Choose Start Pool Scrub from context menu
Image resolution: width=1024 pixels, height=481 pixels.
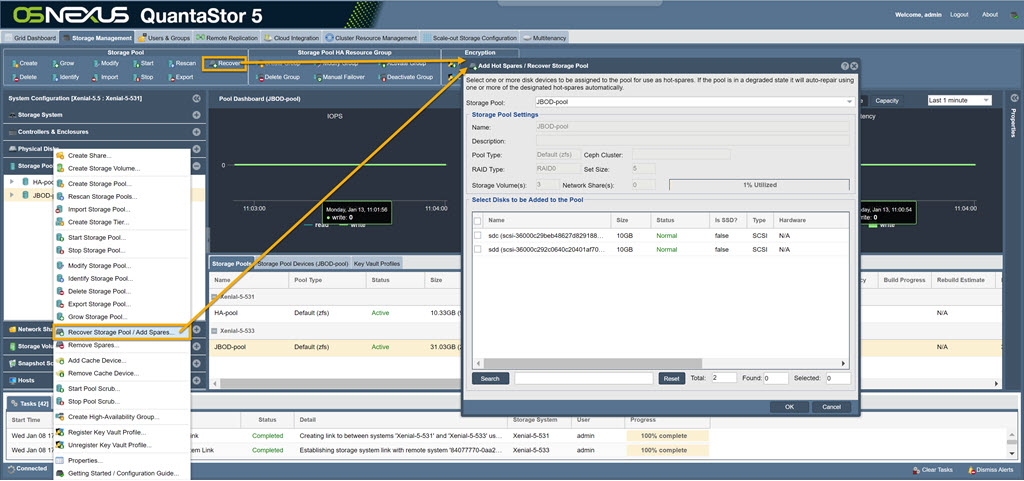(x=94, y=389)
